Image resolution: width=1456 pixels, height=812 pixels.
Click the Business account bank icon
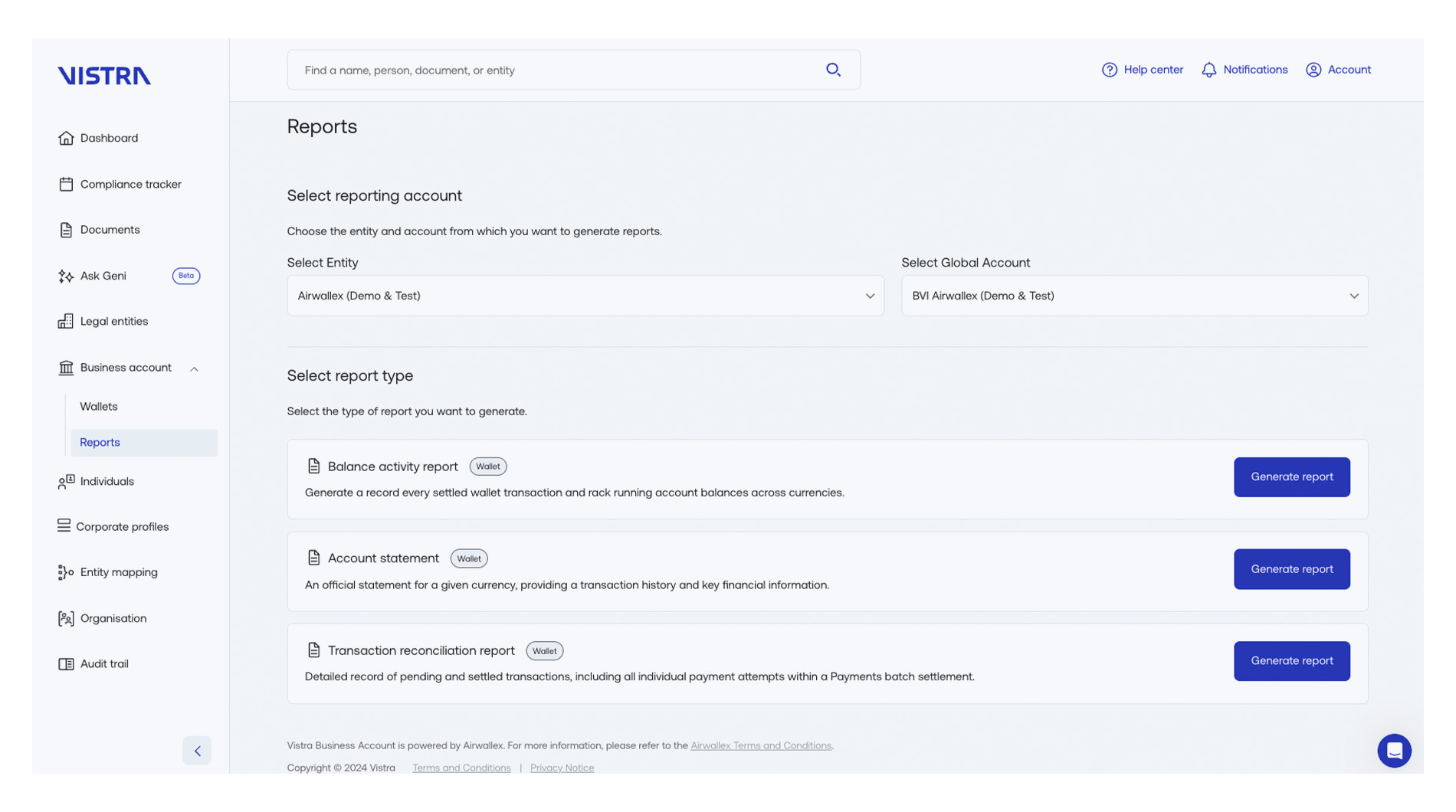pyautogui.click(x=66, y=368)
